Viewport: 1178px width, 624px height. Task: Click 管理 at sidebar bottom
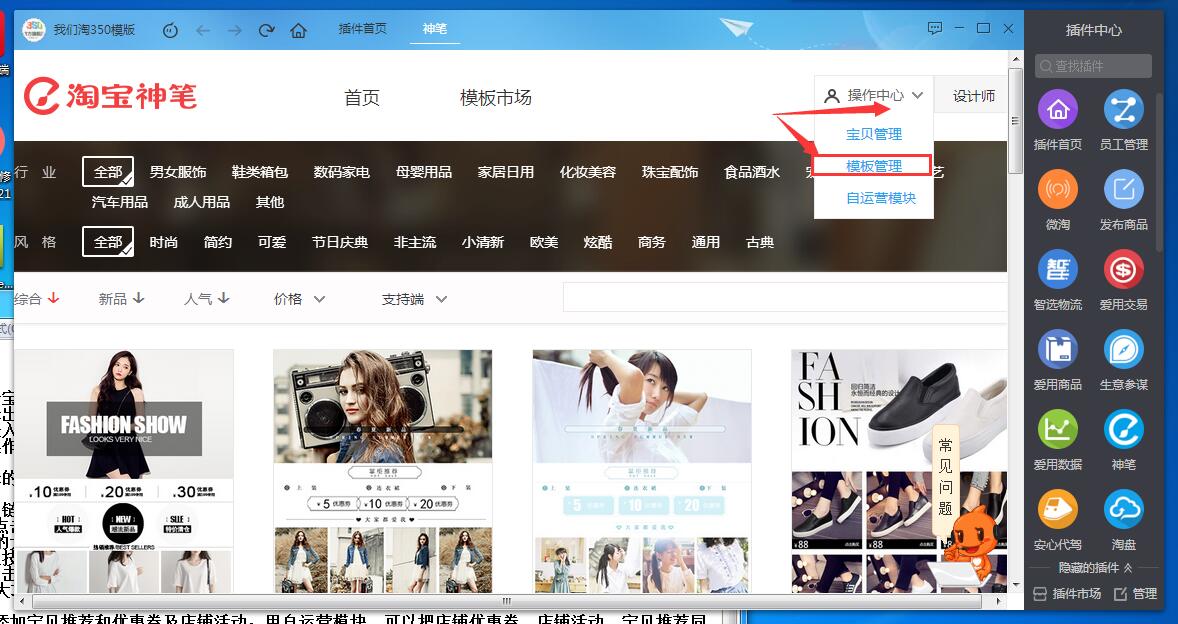tap(1135, 593)
